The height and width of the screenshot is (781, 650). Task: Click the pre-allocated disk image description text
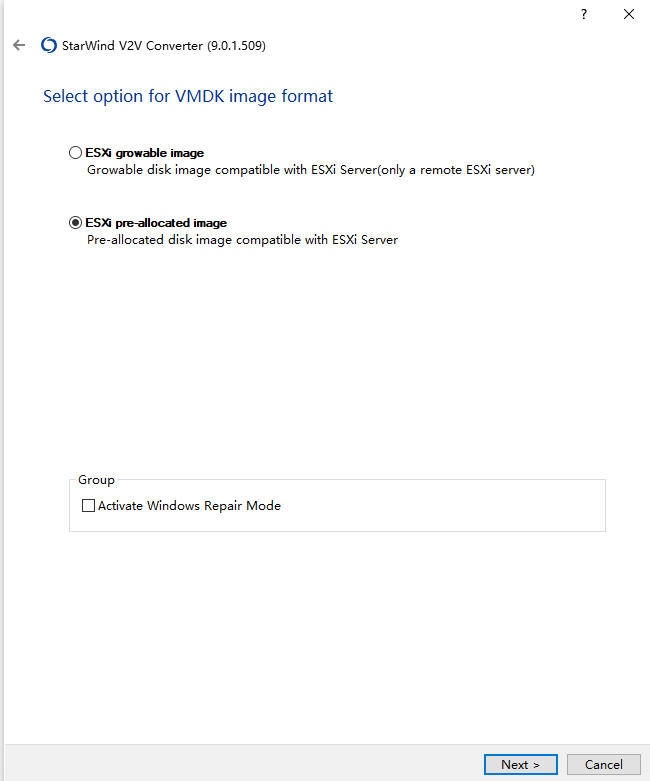click(243, 240)
